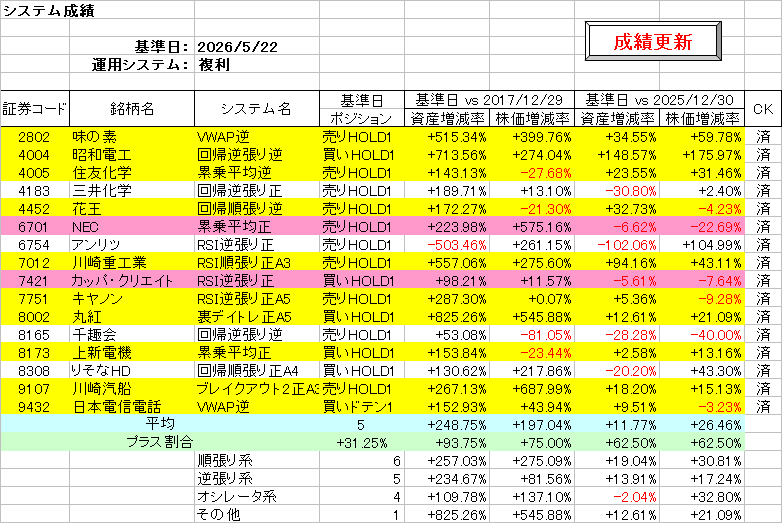This screenshot has width=782, height=523.
Task: Select the 三井化学 name cell
Action: pos(132,190)
